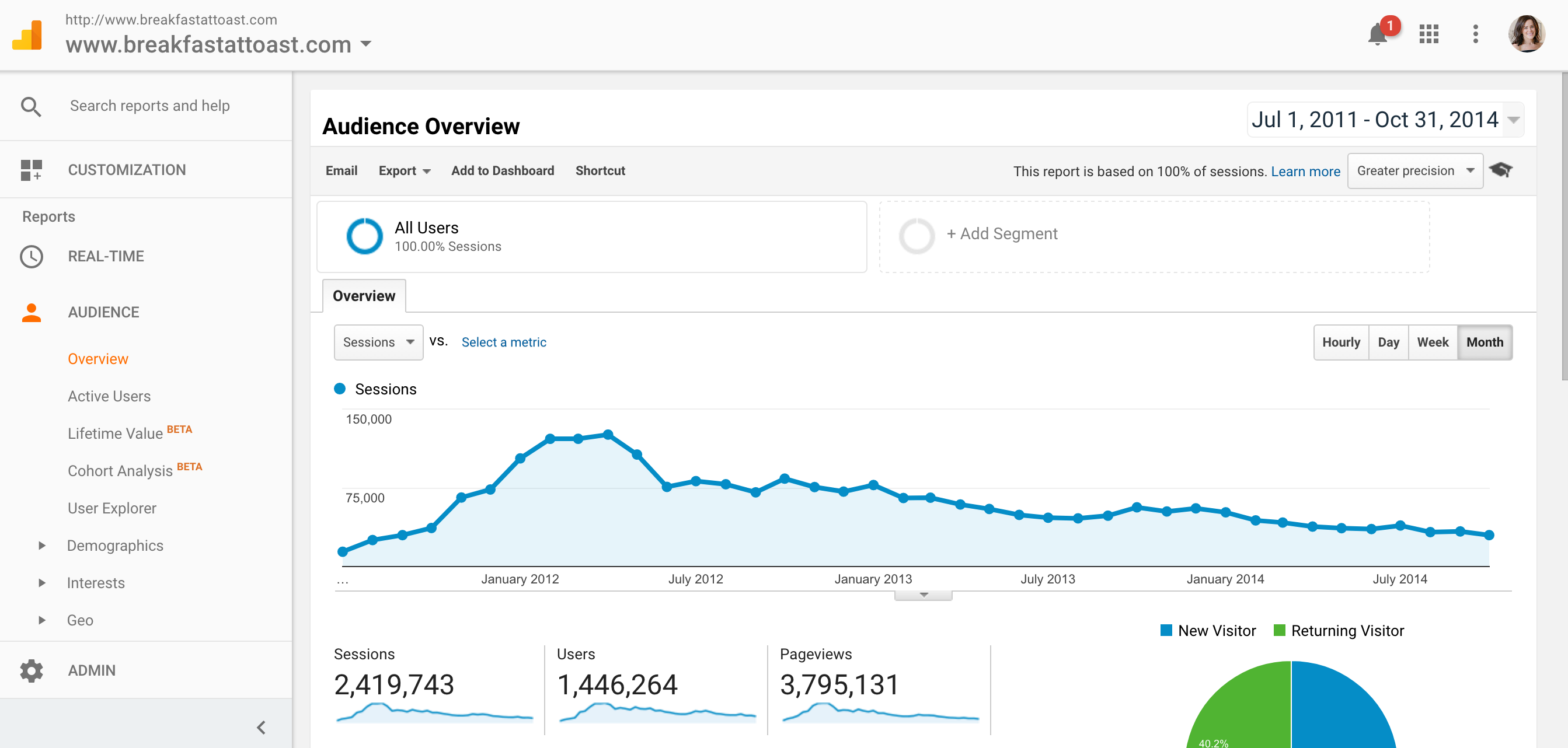Switch chart to Hourly view
The image size is (1568, 748).
[1341, 342]
